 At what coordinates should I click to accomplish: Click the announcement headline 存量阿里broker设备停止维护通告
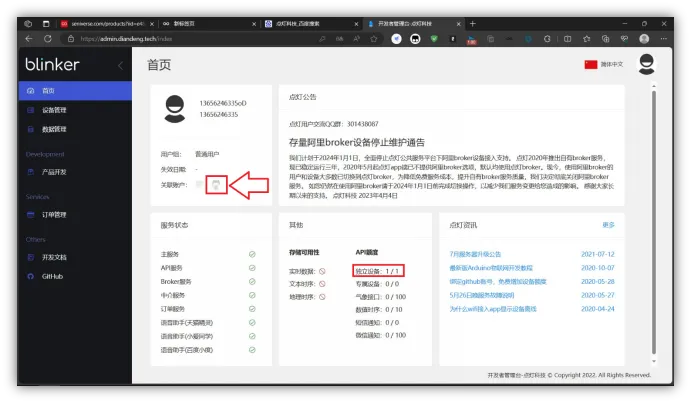357,142
